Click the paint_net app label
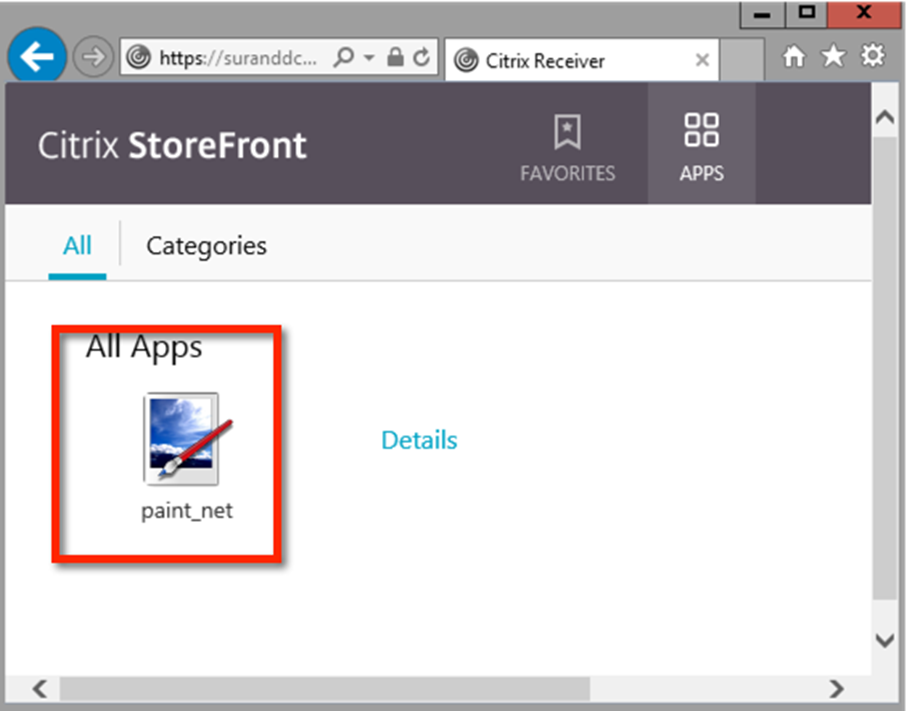Viewport: 907px width, 711px height. pyautogui.click(x=187, y=511)
